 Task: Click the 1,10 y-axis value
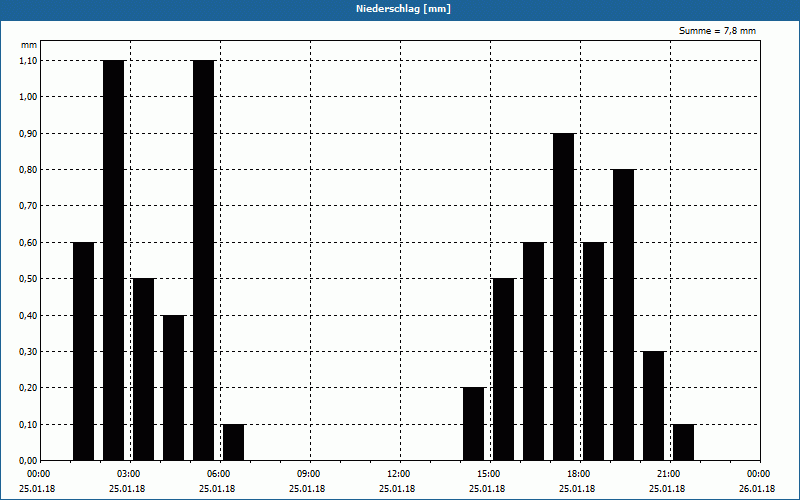[x=29, y=61]
